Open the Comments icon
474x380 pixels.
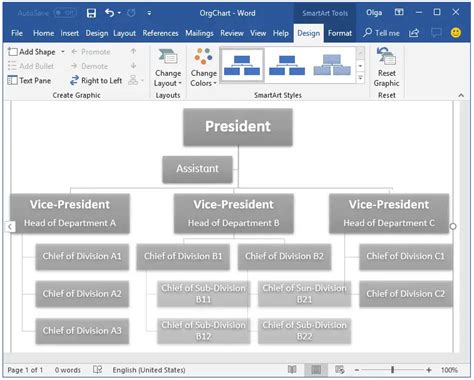tap(436, 33)
